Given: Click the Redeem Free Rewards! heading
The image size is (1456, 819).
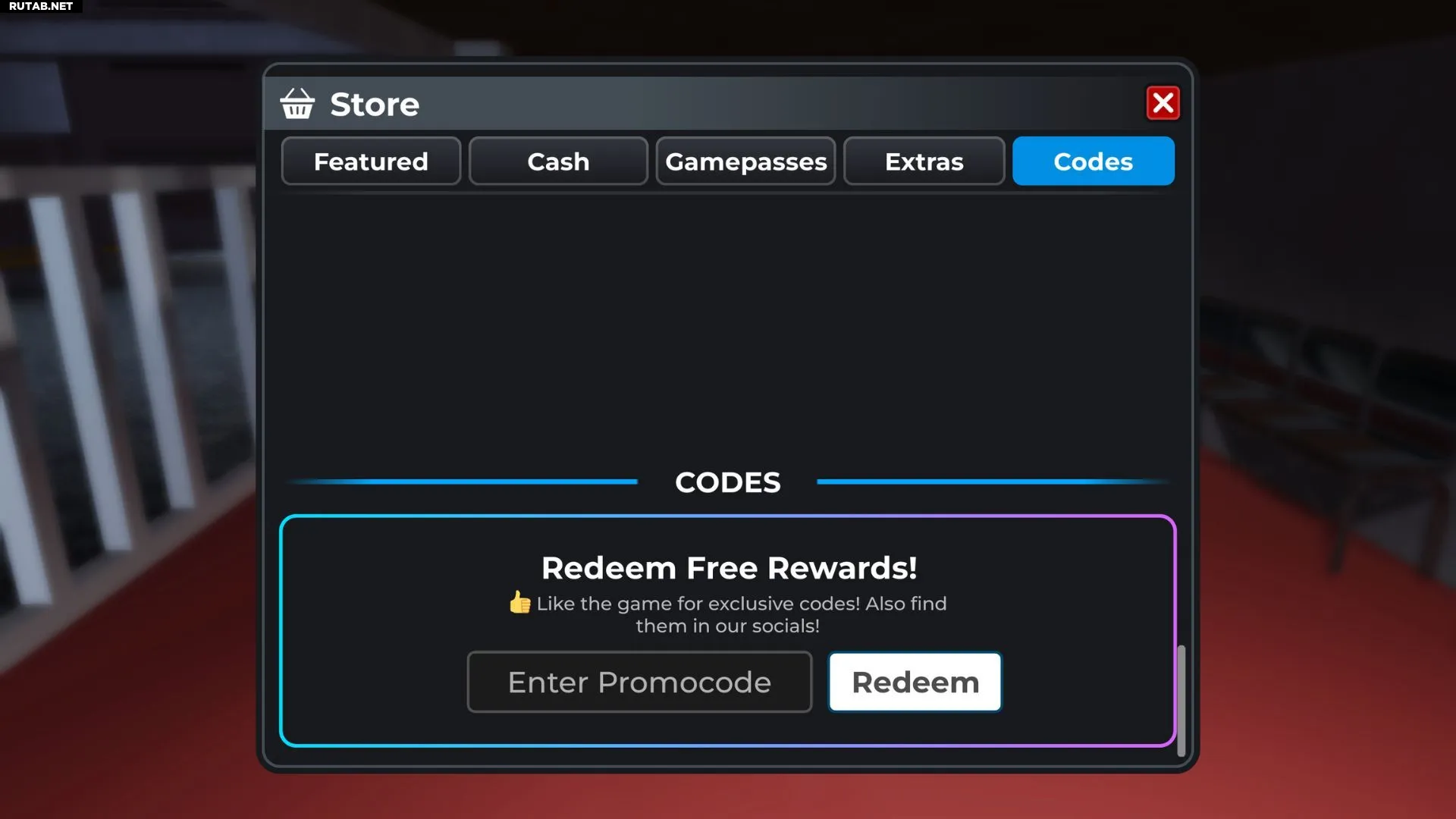Looking at the screenshot, I should click(x=729, y=568).
